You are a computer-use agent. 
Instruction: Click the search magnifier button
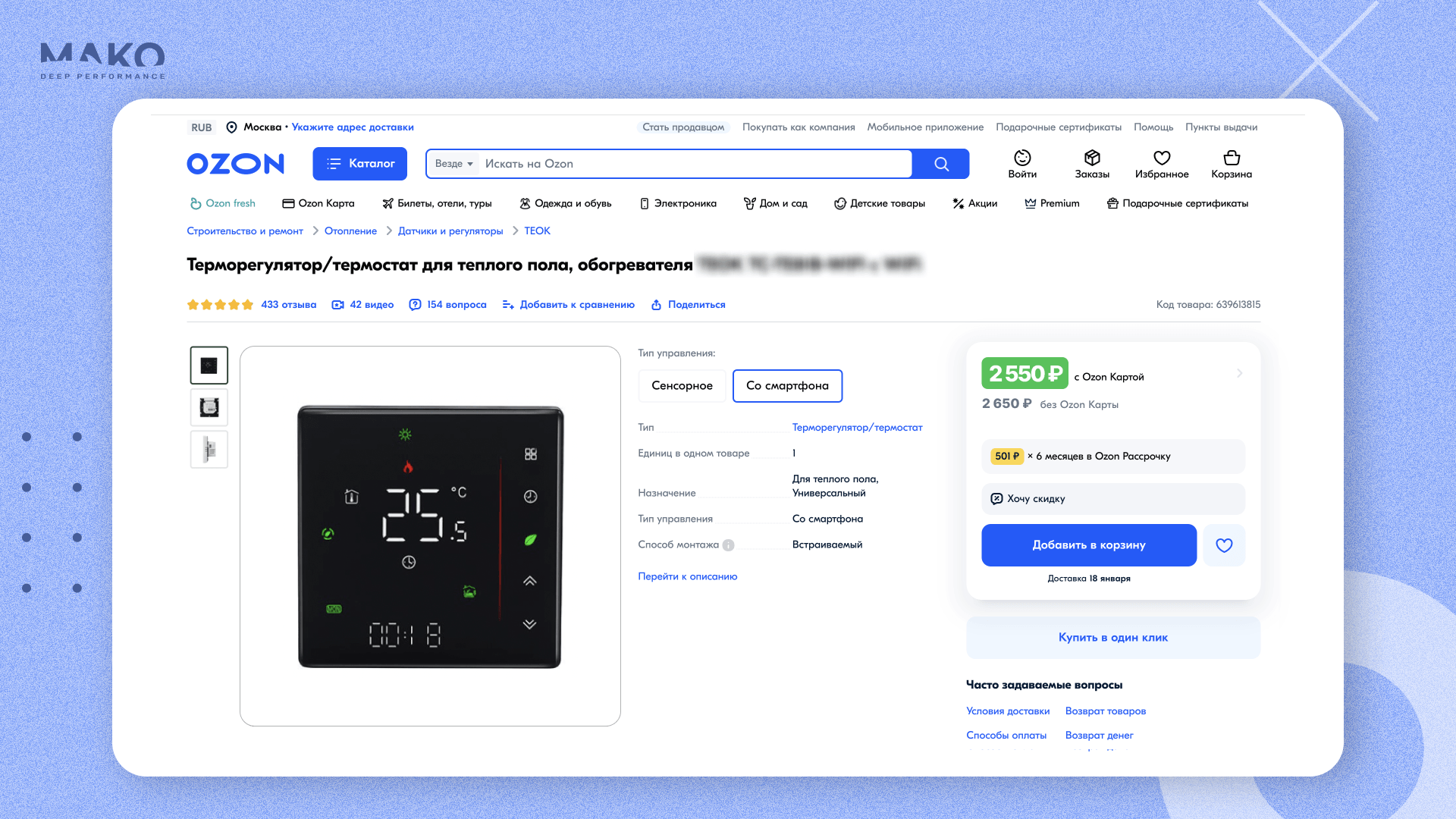pyautogui.click(x=941, y=164)
